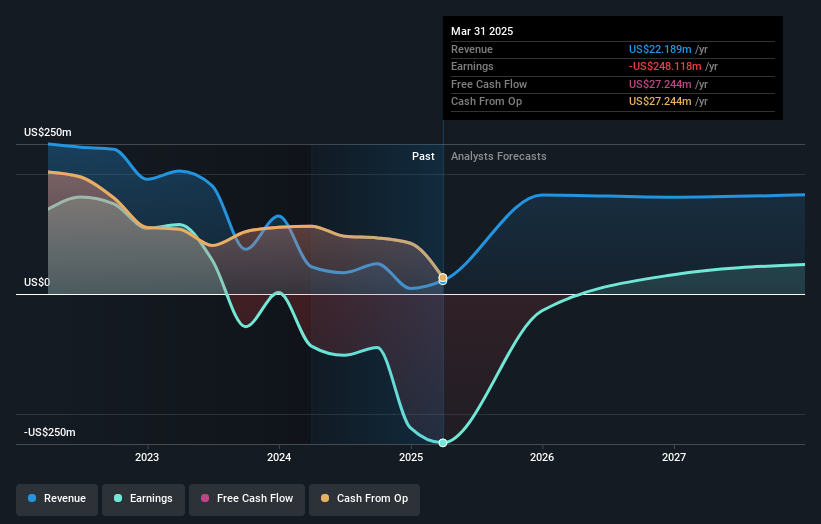
Task: Click the US$22.189m revenue value
Action: [x=660, y=49]
